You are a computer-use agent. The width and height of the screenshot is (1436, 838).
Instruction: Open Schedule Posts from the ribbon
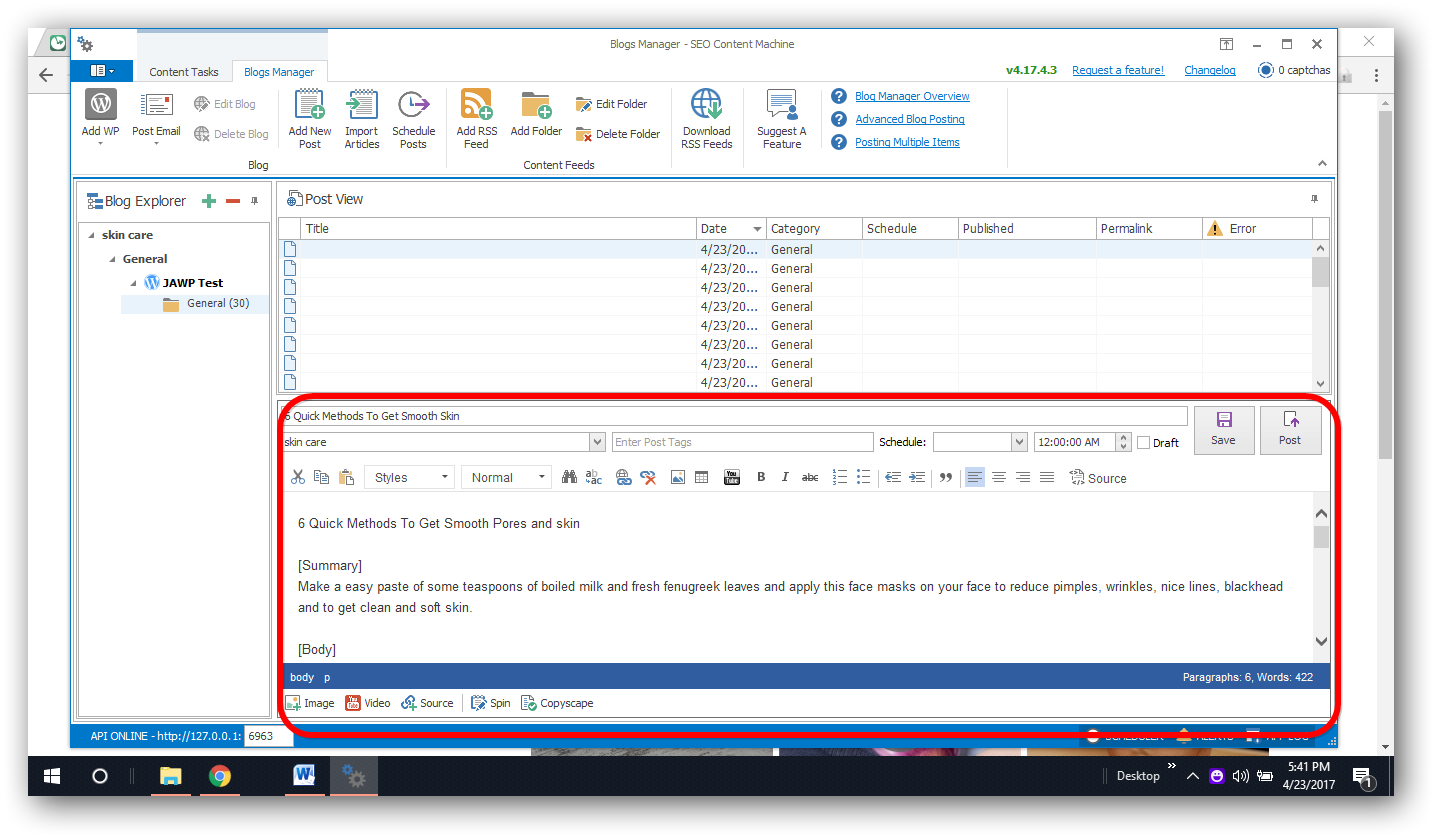click(x=413, y=105)
